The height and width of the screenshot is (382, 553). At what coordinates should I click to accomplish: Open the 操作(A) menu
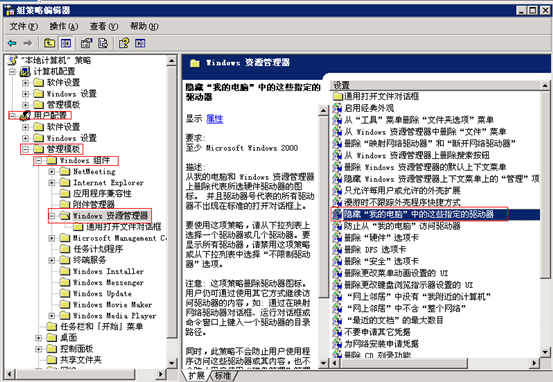[63, 26]
